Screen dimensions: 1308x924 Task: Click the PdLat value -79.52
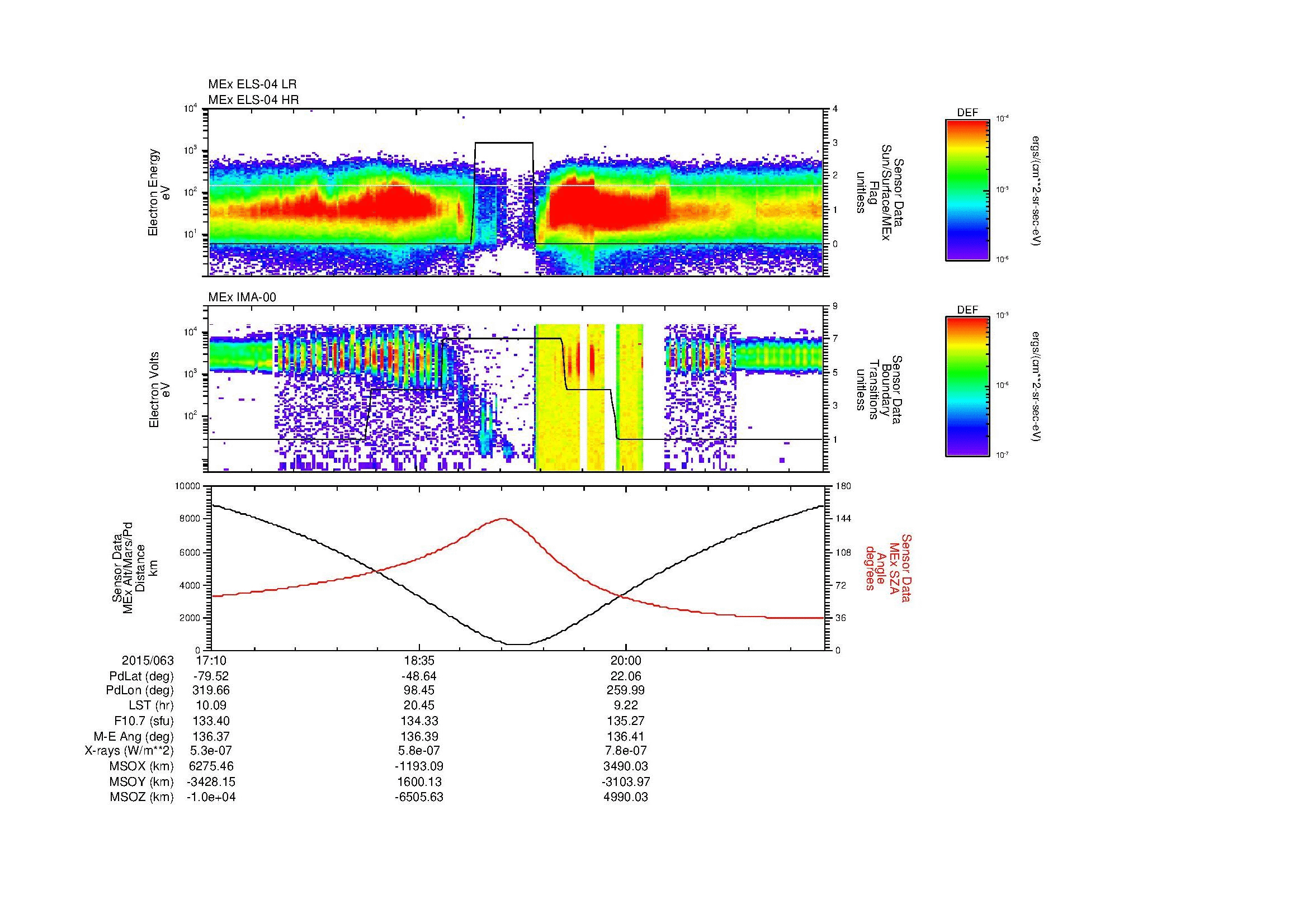click(x=211, y=676)
